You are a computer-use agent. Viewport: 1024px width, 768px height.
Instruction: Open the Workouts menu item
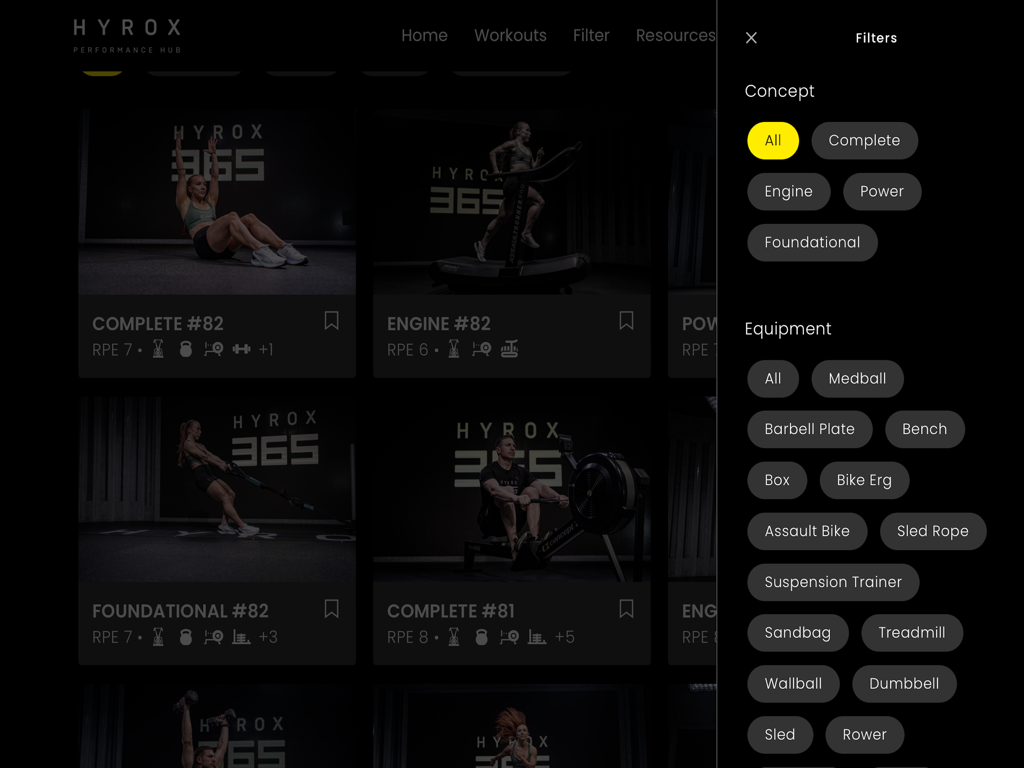pyautogui.click(x=510, y=35)
